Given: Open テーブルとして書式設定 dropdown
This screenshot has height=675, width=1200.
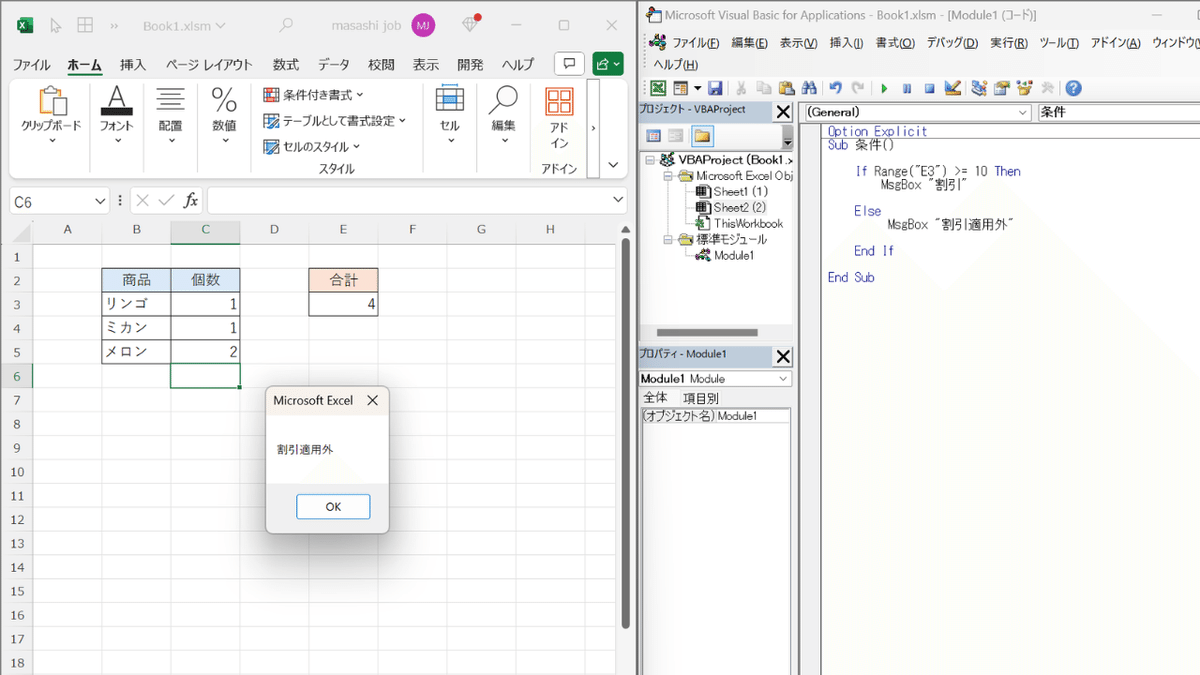Looking at the screenshot, I should pyautogui.click(x=335, y=121).
